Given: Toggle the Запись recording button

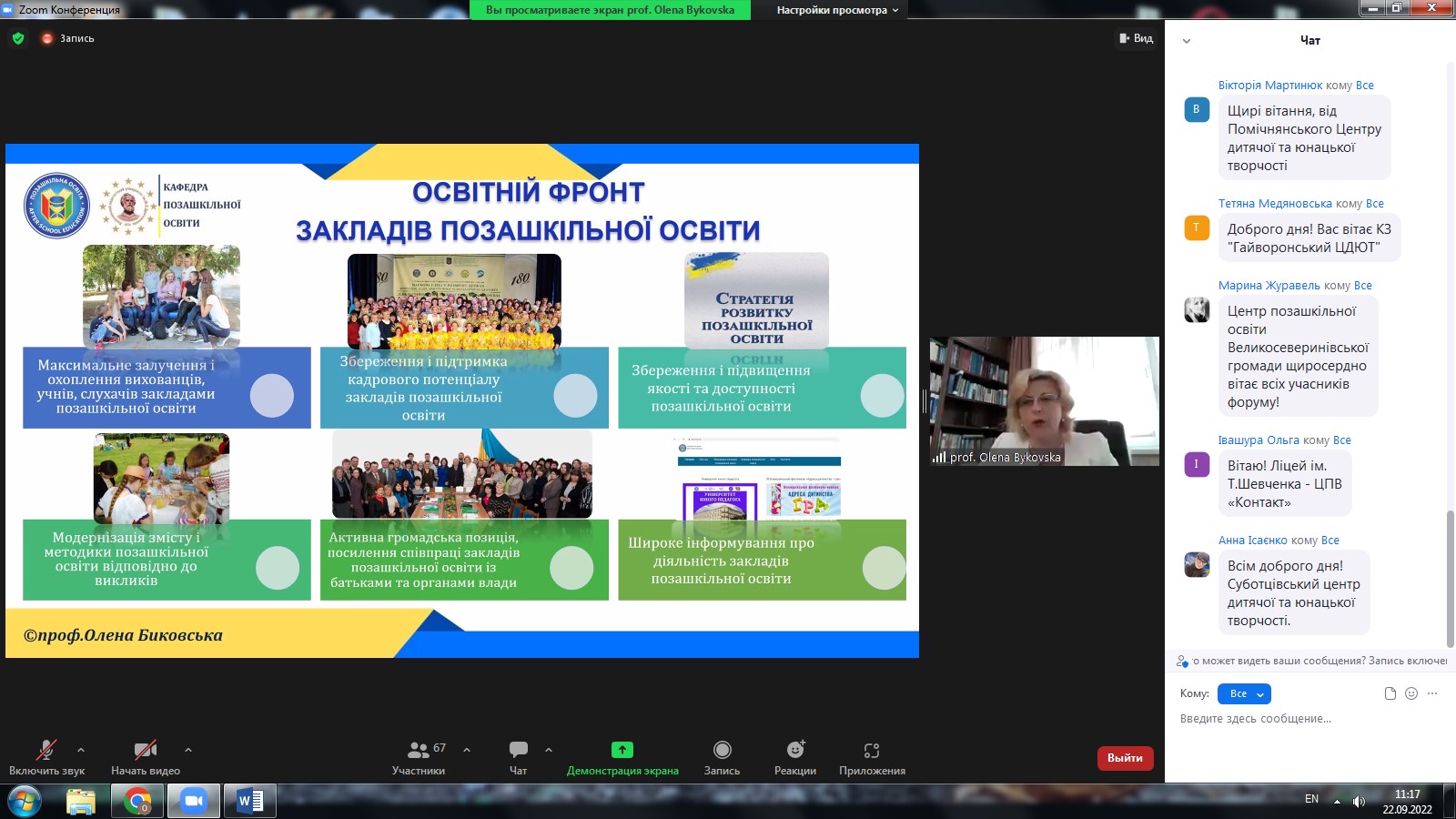Looking at the screenshot, I should point(722,751).
